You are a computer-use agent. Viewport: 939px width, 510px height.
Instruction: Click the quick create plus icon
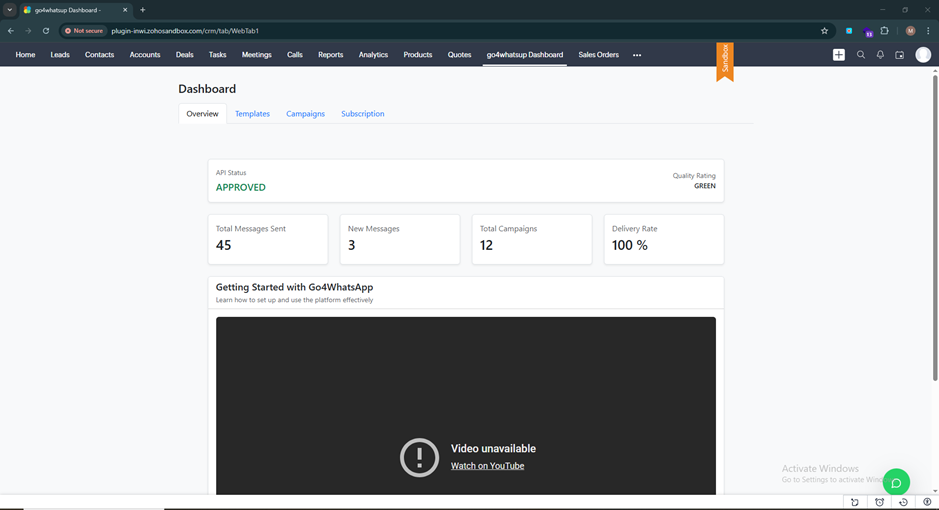tap(838, 55)
